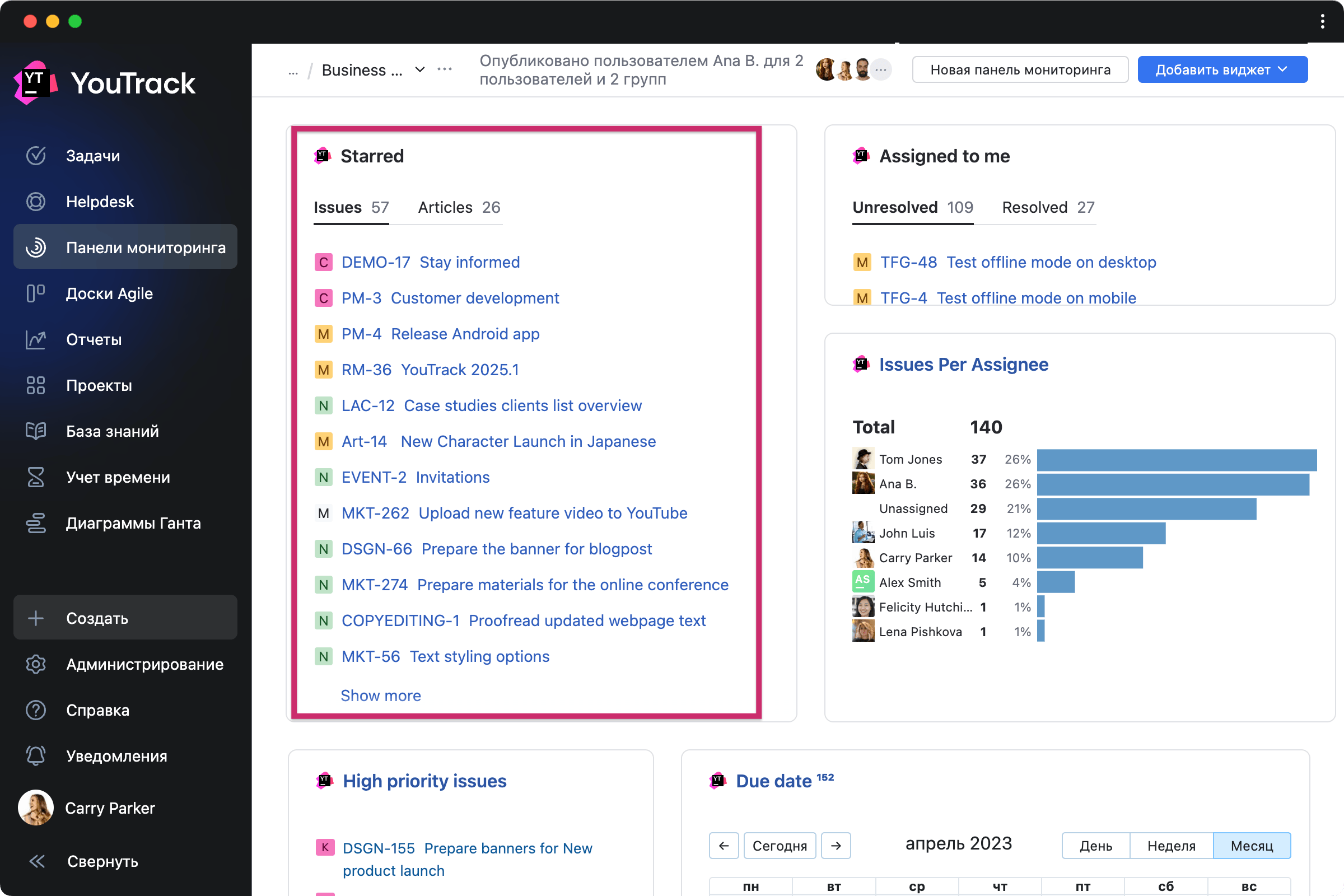Open База знаний book icon
The height and width of the screenshot is (896, 1344).
[x=35, y=431]
